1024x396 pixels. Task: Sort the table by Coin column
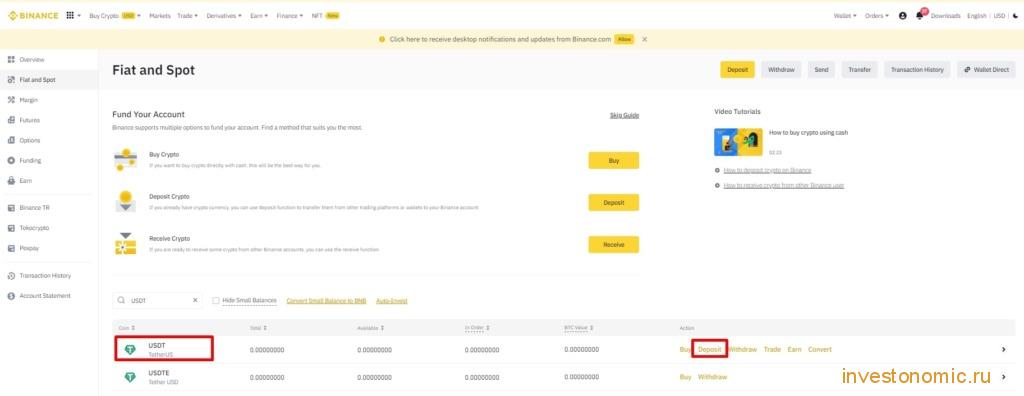click(127, 327)
